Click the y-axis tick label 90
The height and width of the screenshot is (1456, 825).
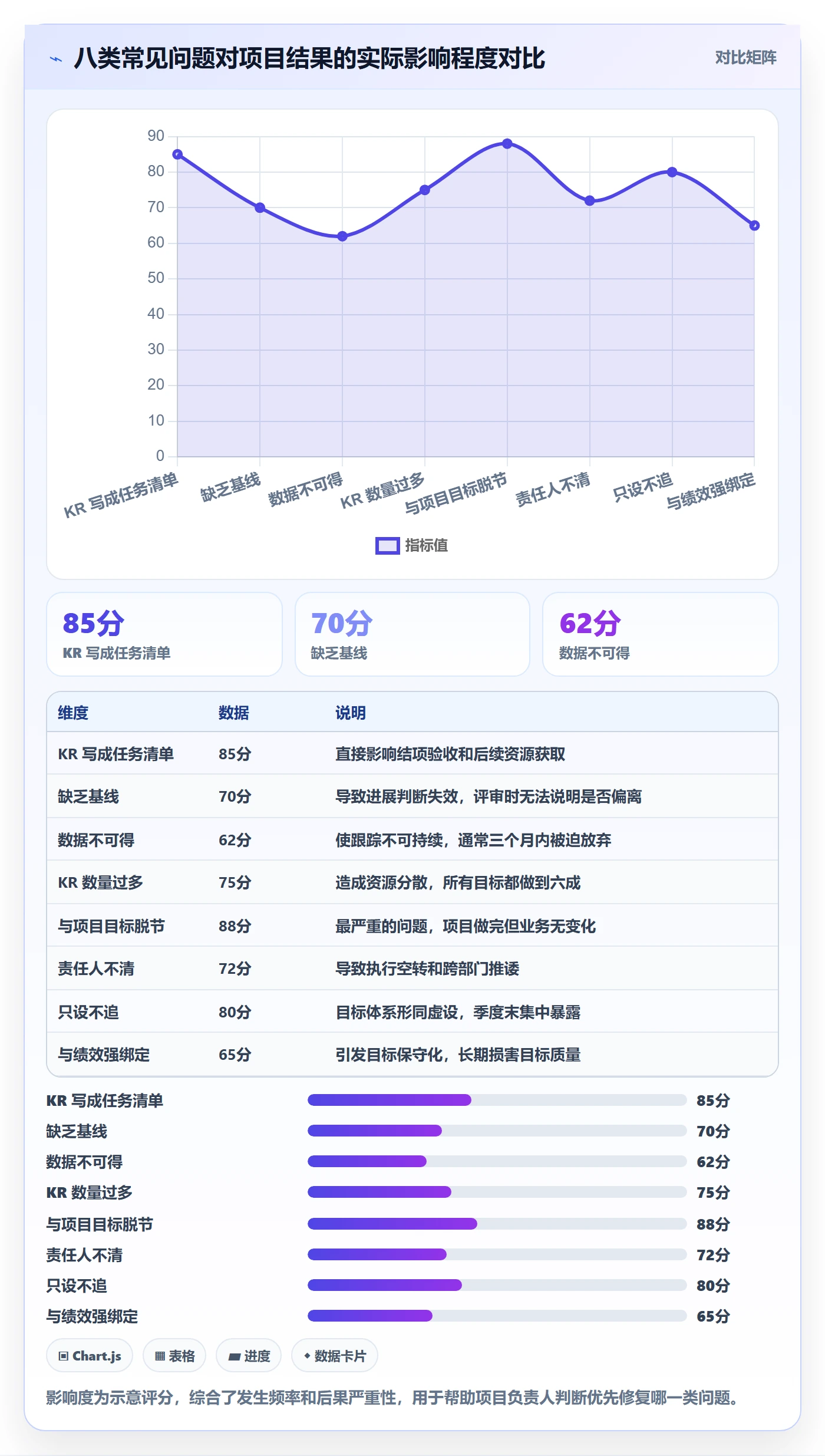[156, 136]
